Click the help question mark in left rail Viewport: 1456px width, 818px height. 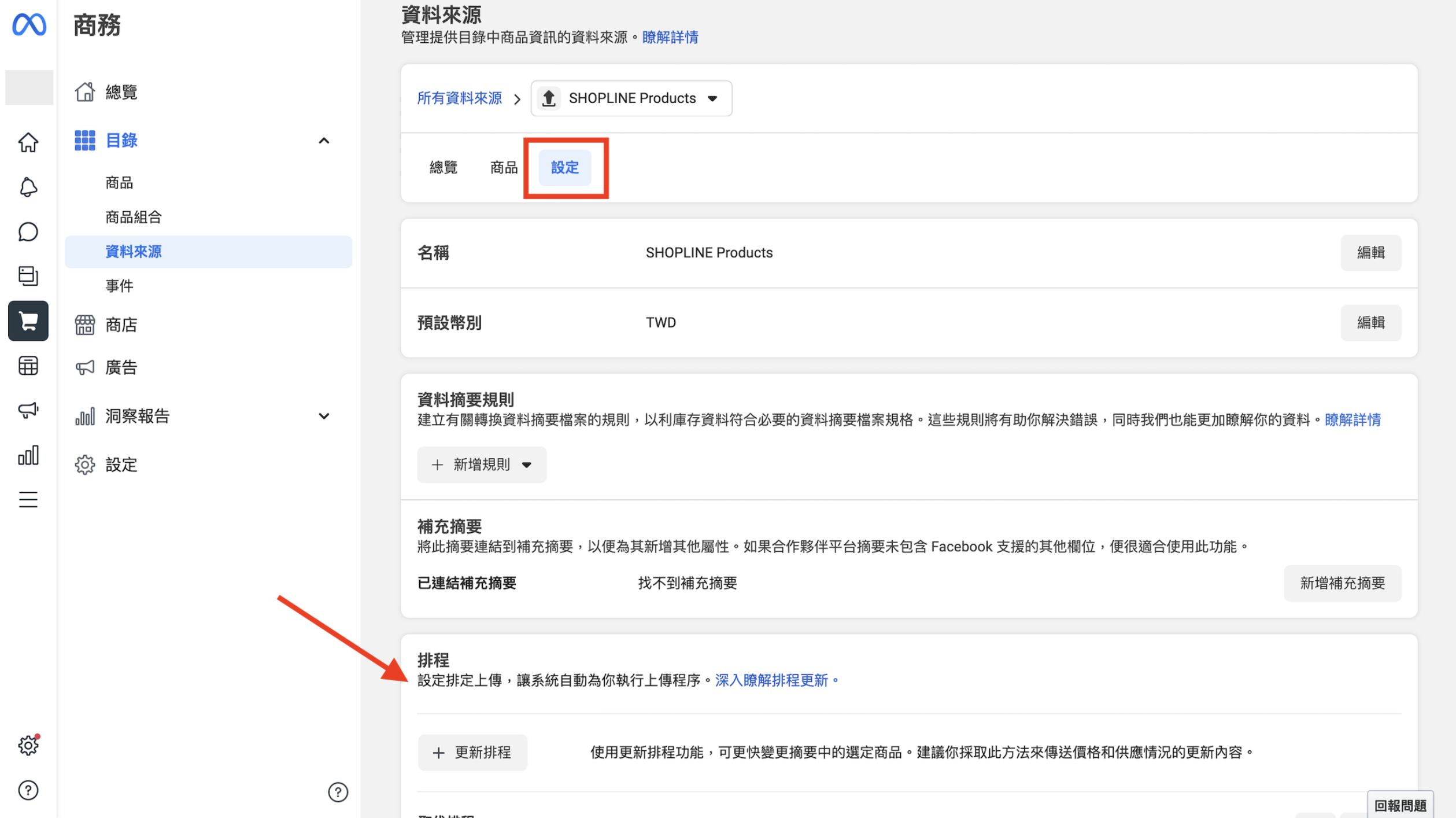(28, 790)
